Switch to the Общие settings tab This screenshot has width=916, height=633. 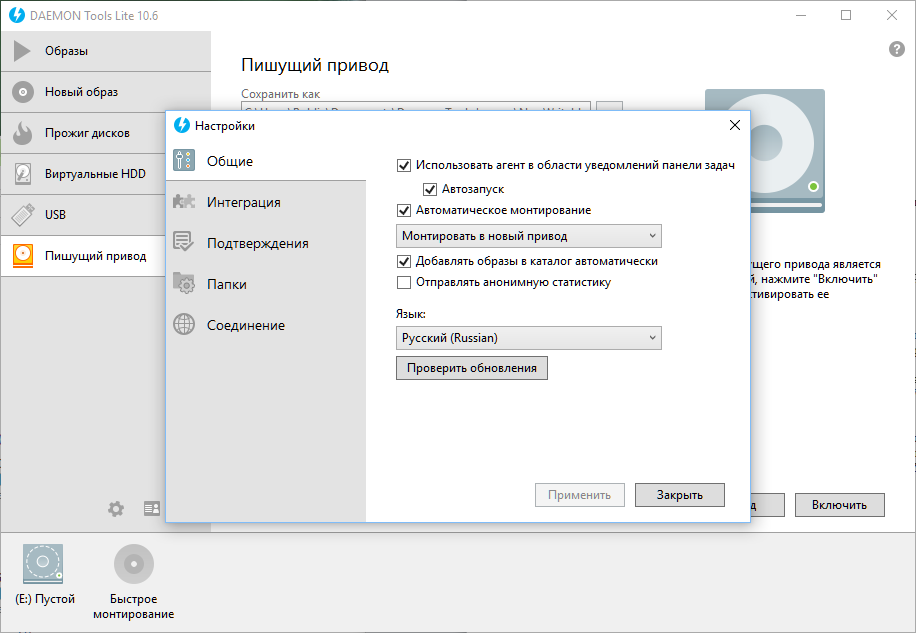tap(266, 161)
